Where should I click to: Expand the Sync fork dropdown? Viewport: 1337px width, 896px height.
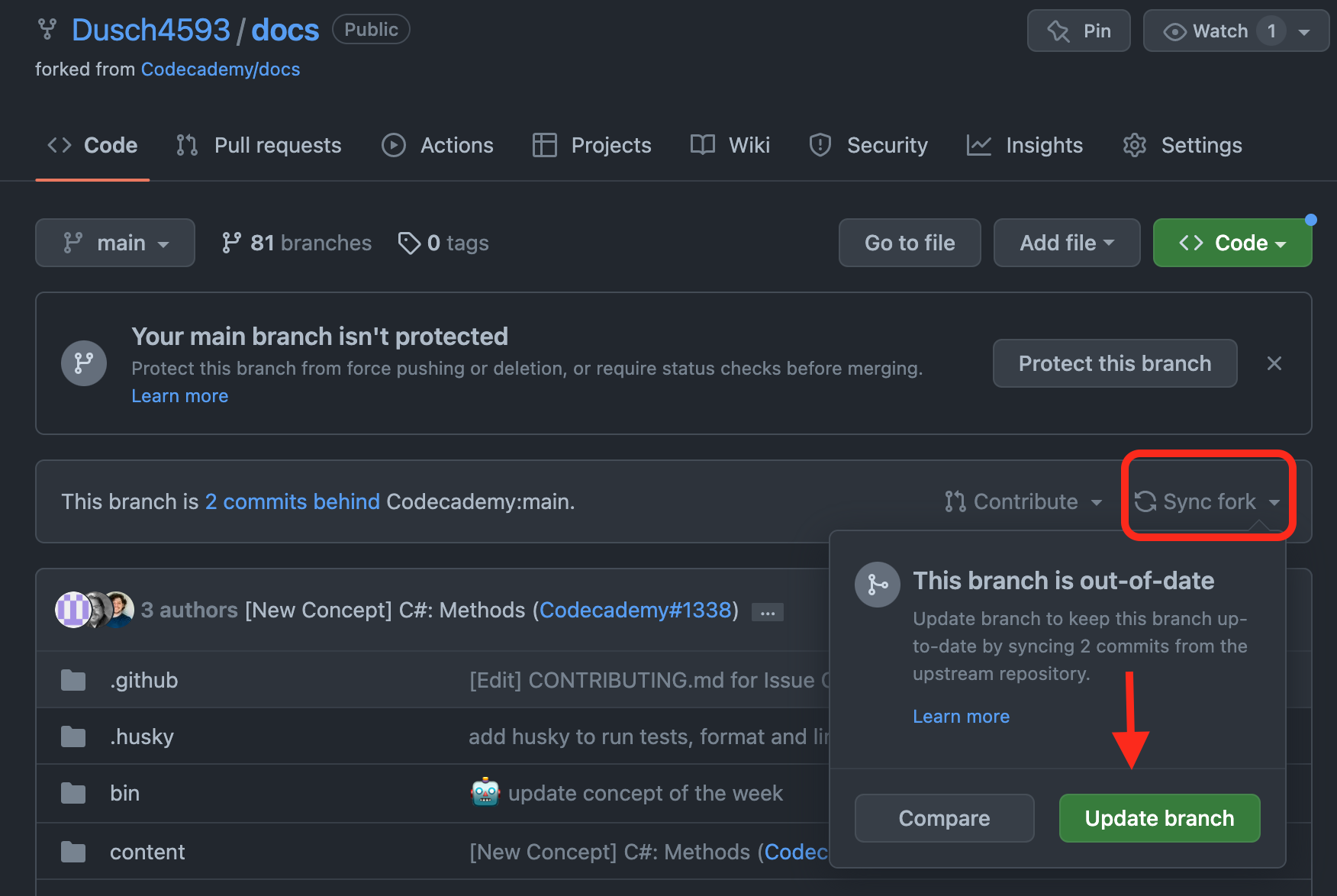1207,501
